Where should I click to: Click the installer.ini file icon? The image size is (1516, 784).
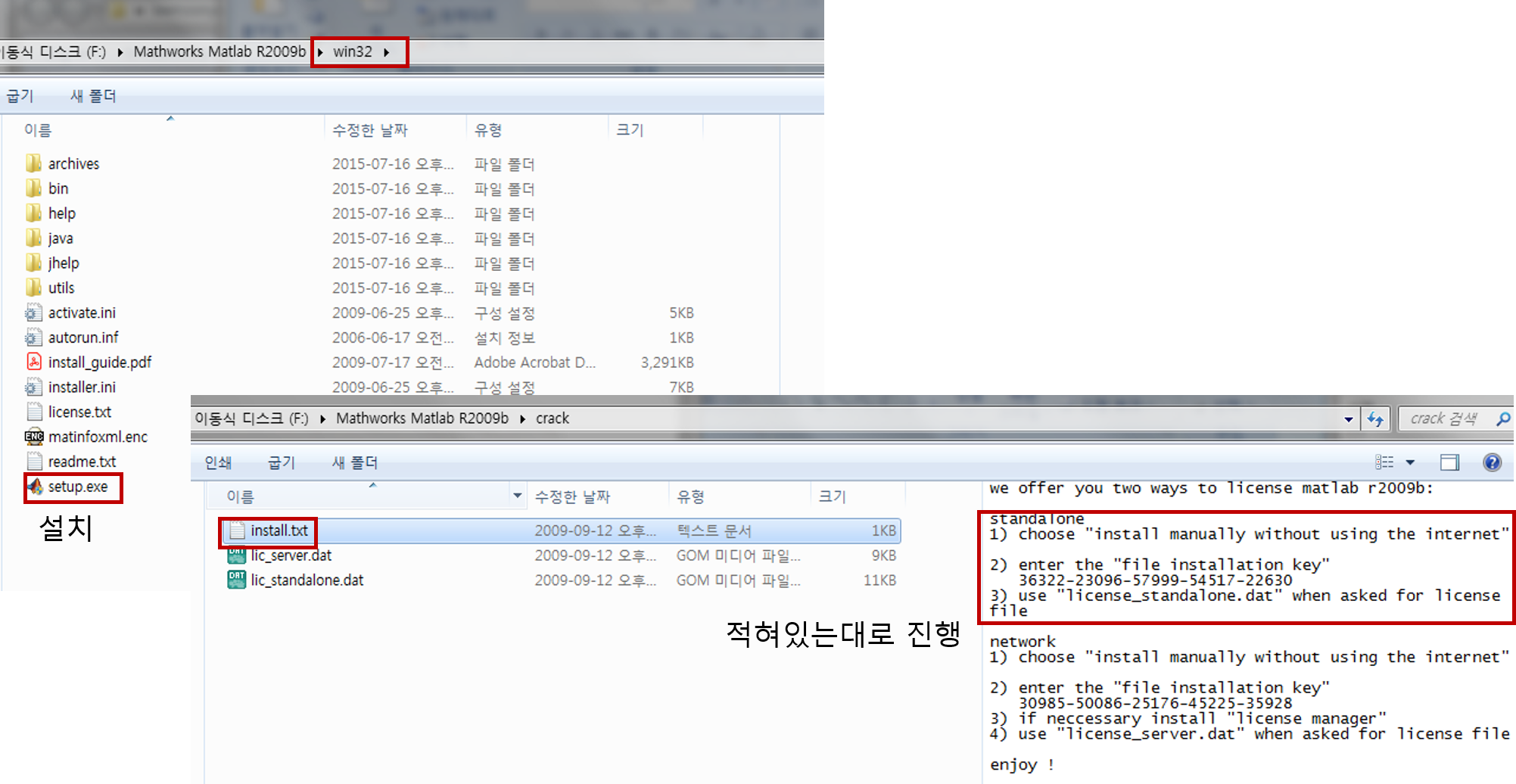[x=33, y=387]
